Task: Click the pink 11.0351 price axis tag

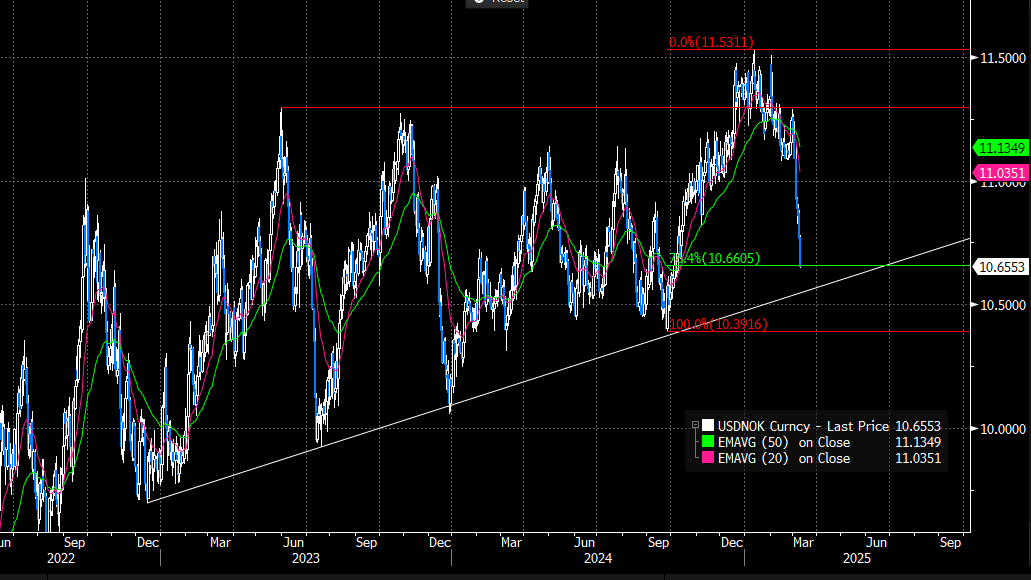Action: (1001, 173)
